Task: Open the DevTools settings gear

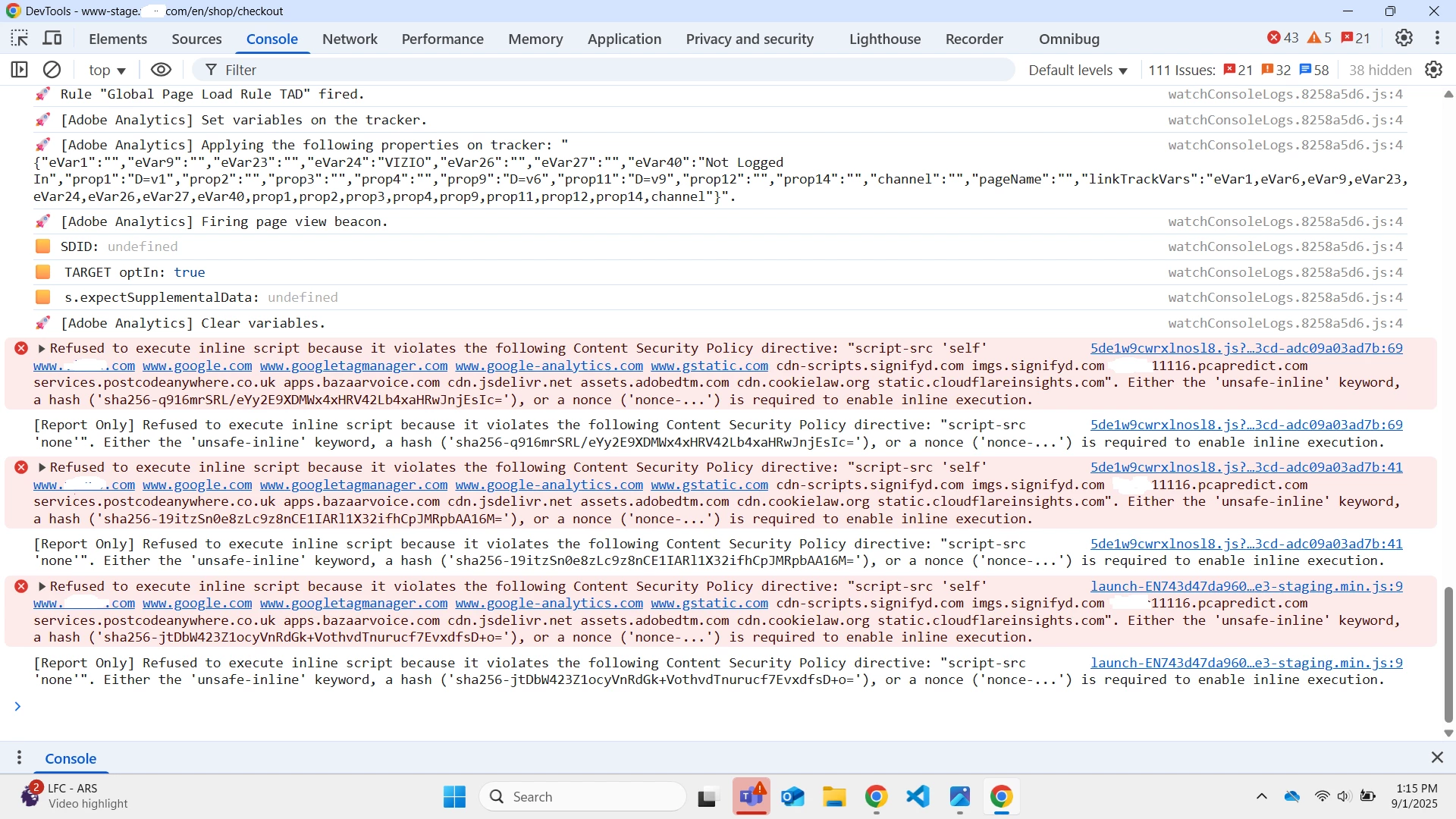Action: pyautogui.click(x=1404, y=39)
